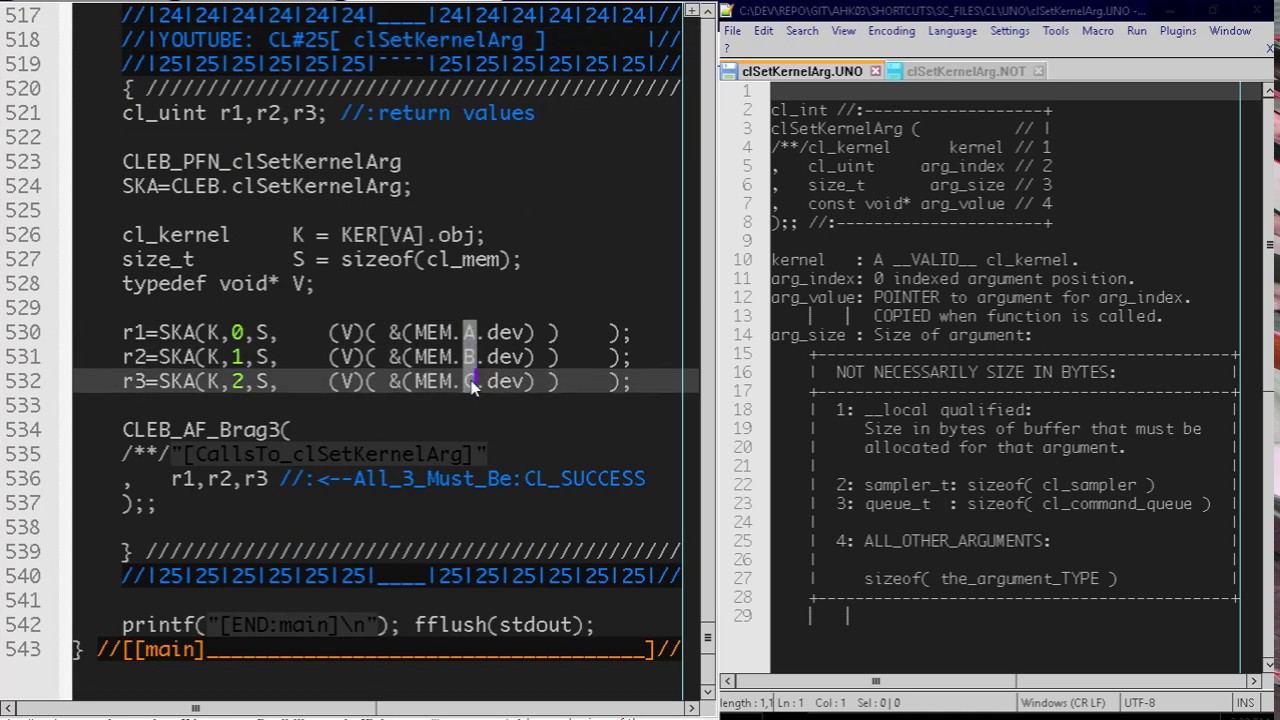
Task: Click the 'cl_uint r1,r2,r3;' declaration
Action: (x=224, y=113)
